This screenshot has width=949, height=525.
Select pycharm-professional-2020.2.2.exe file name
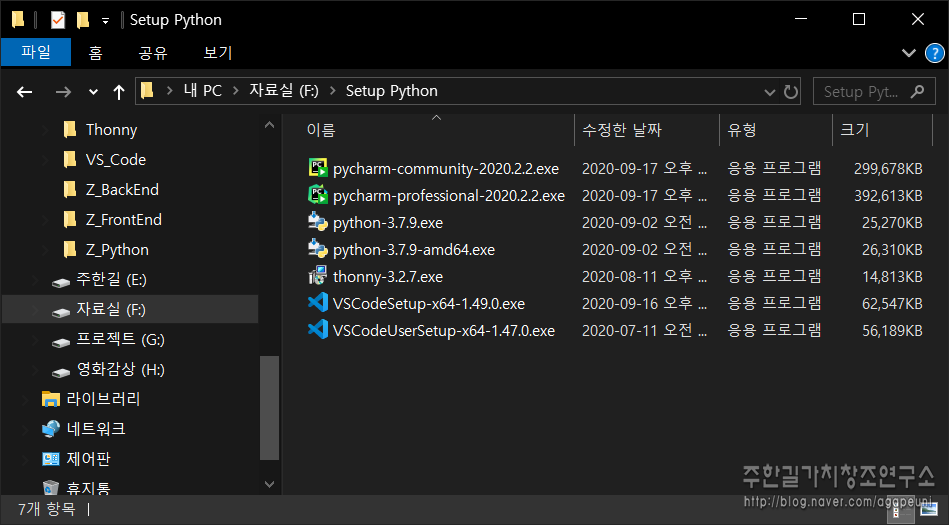pos(448,196)
